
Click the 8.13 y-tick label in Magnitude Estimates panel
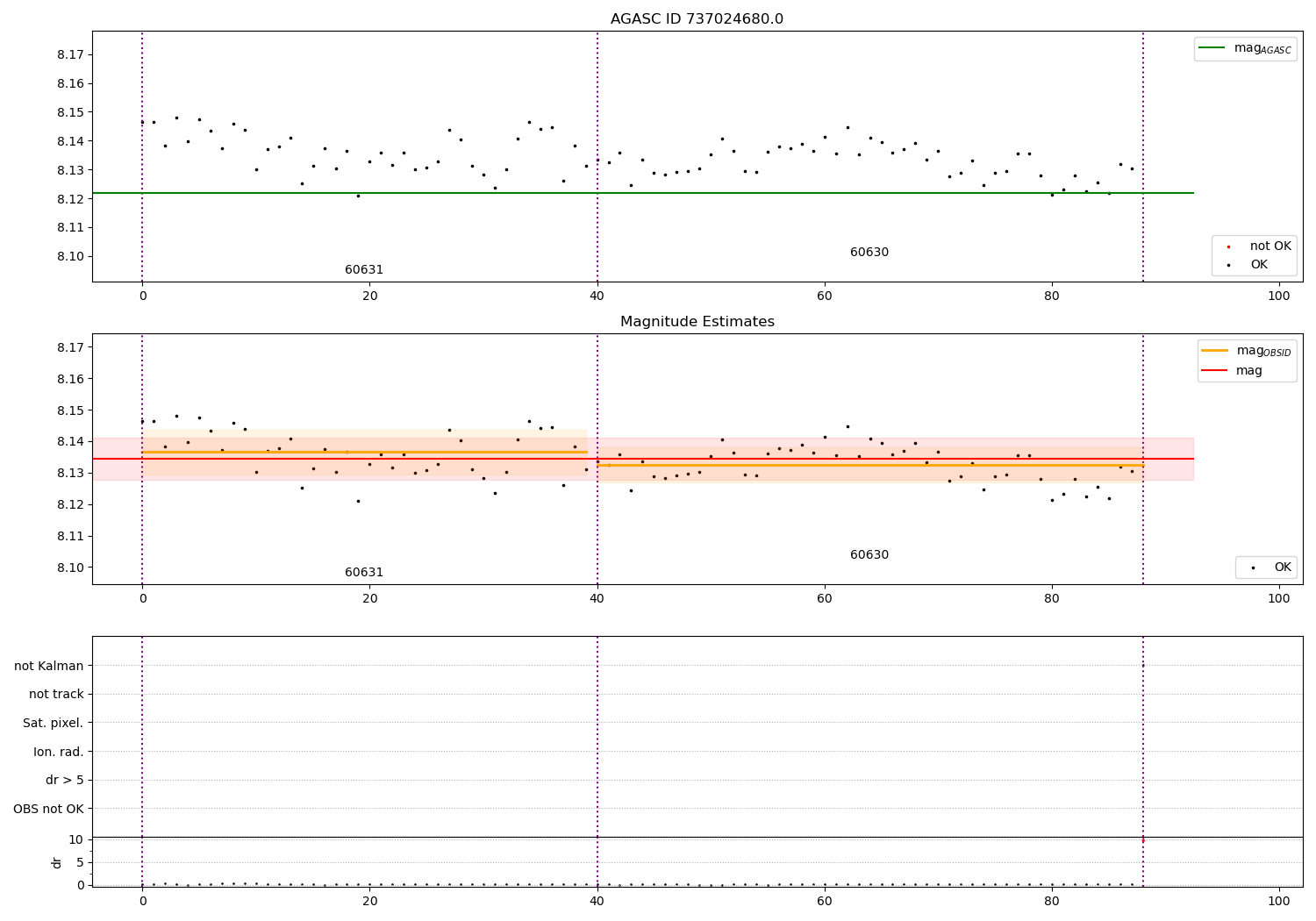point(70,473)
